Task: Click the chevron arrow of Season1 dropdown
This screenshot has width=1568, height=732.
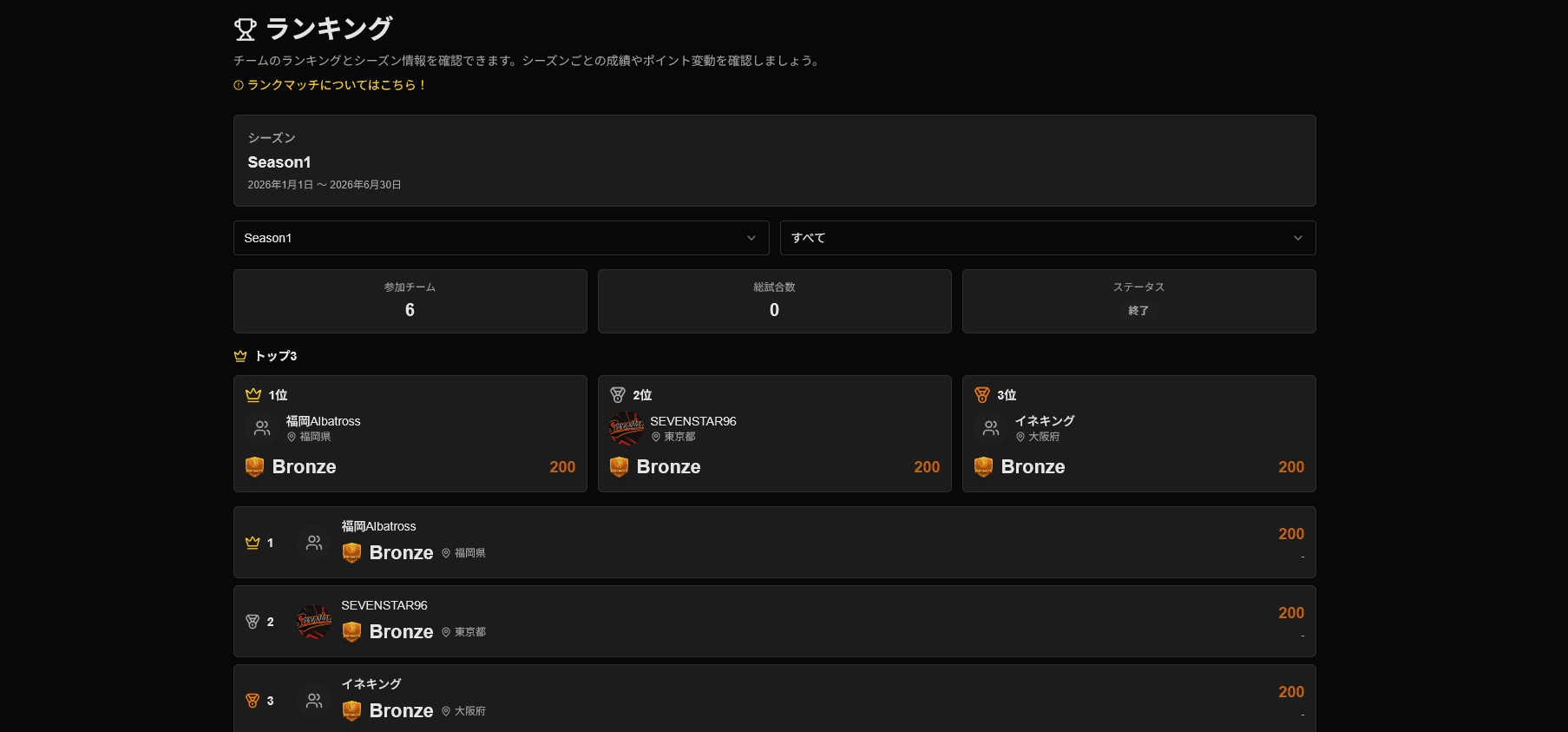Action: pos(751,238)
